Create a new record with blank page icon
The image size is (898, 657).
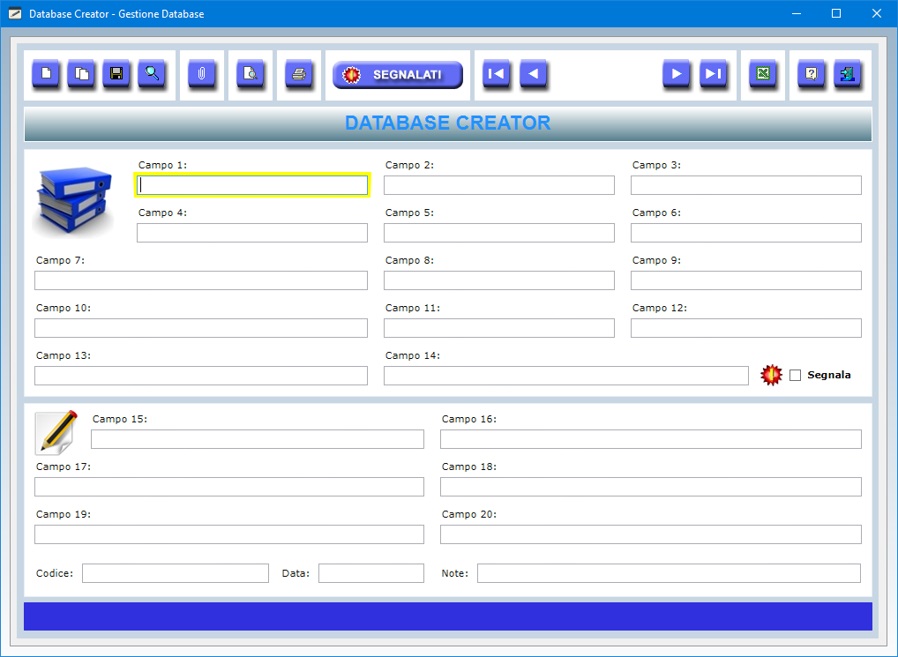pyautogui.click(x=46, y=74)
